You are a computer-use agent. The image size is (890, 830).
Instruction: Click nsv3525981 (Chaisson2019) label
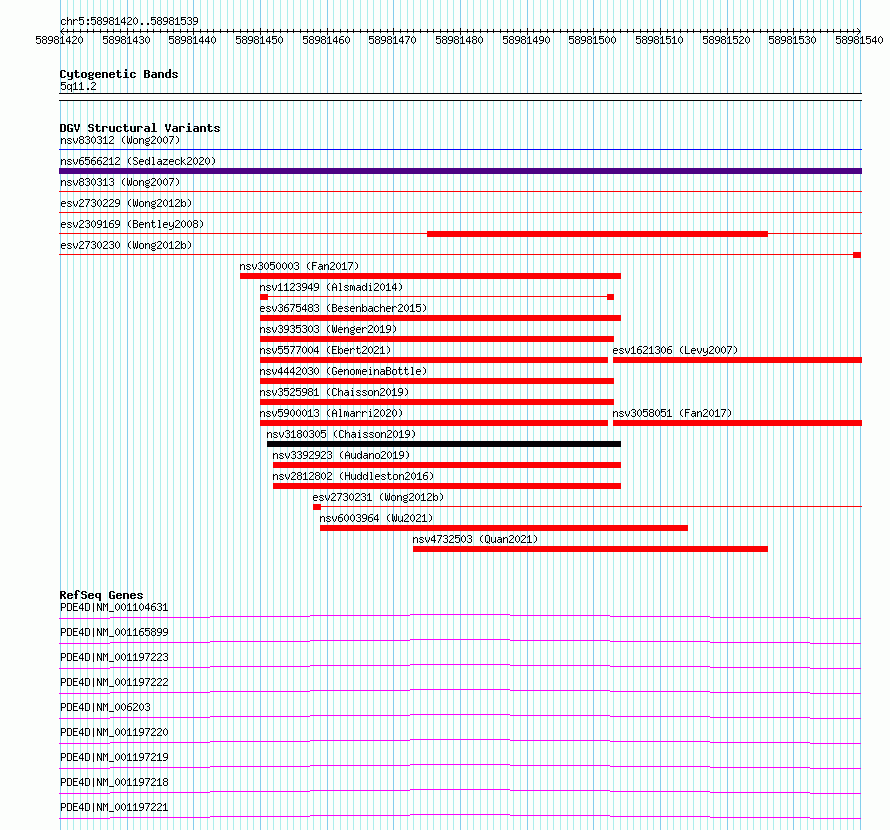point(334,392)
